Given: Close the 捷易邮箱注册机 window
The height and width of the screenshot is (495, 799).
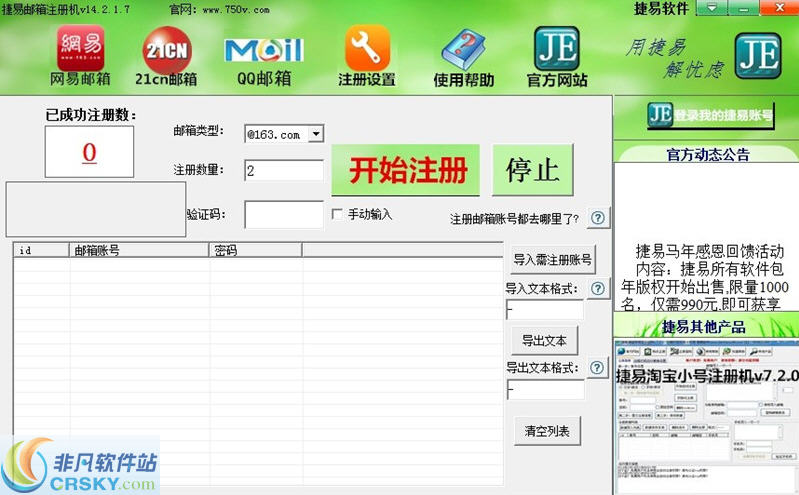Looking at the screenshot, I should [780, 8].
